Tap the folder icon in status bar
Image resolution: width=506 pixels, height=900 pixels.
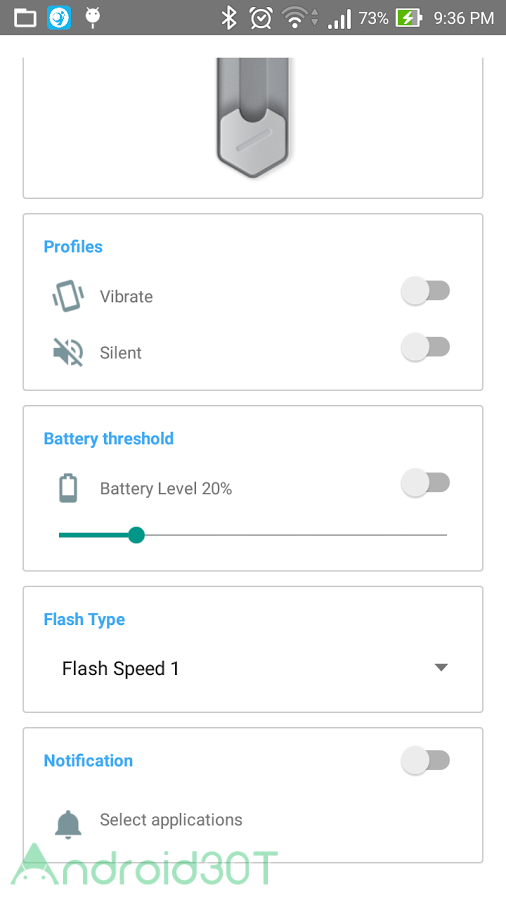pos(25,18)
